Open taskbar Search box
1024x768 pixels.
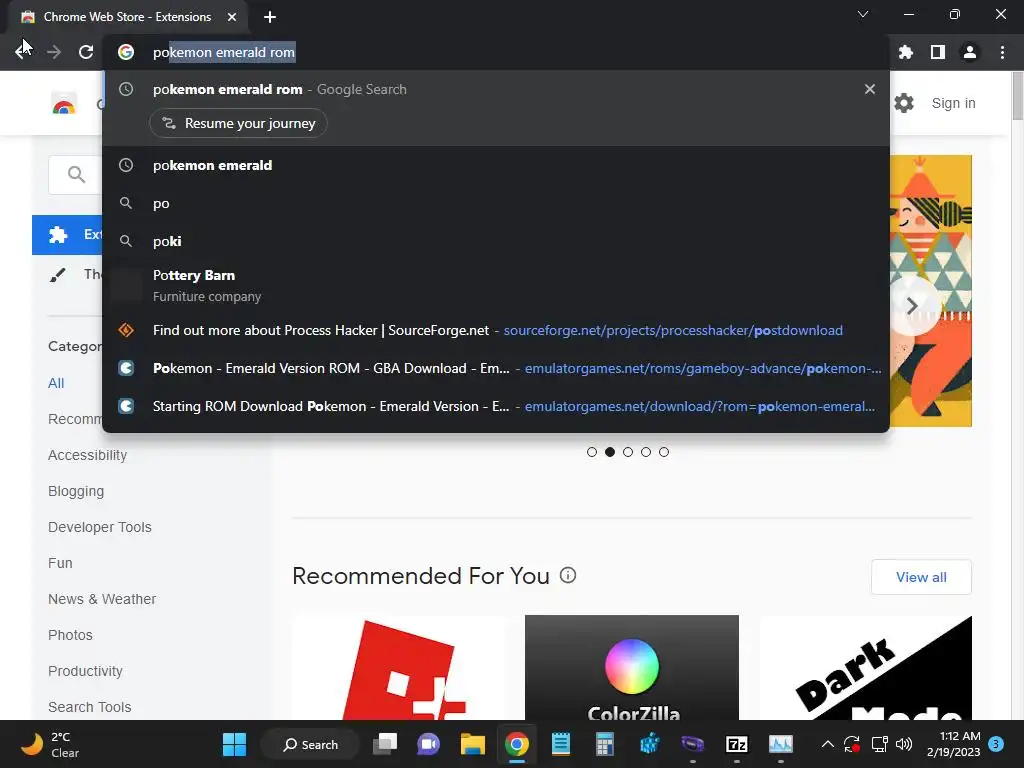pyautogui.click(x=311, y=744)
